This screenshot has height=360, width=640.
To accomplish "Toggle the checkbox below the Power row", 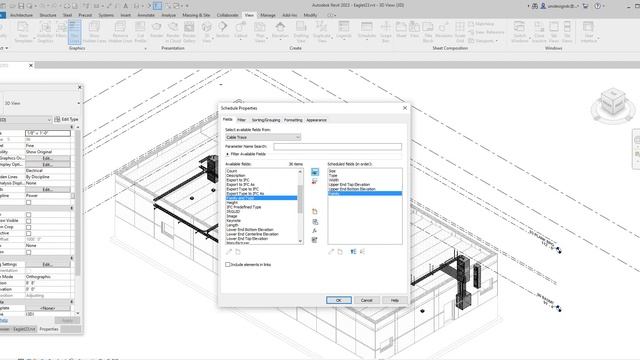I will click(x=29, y=202).
